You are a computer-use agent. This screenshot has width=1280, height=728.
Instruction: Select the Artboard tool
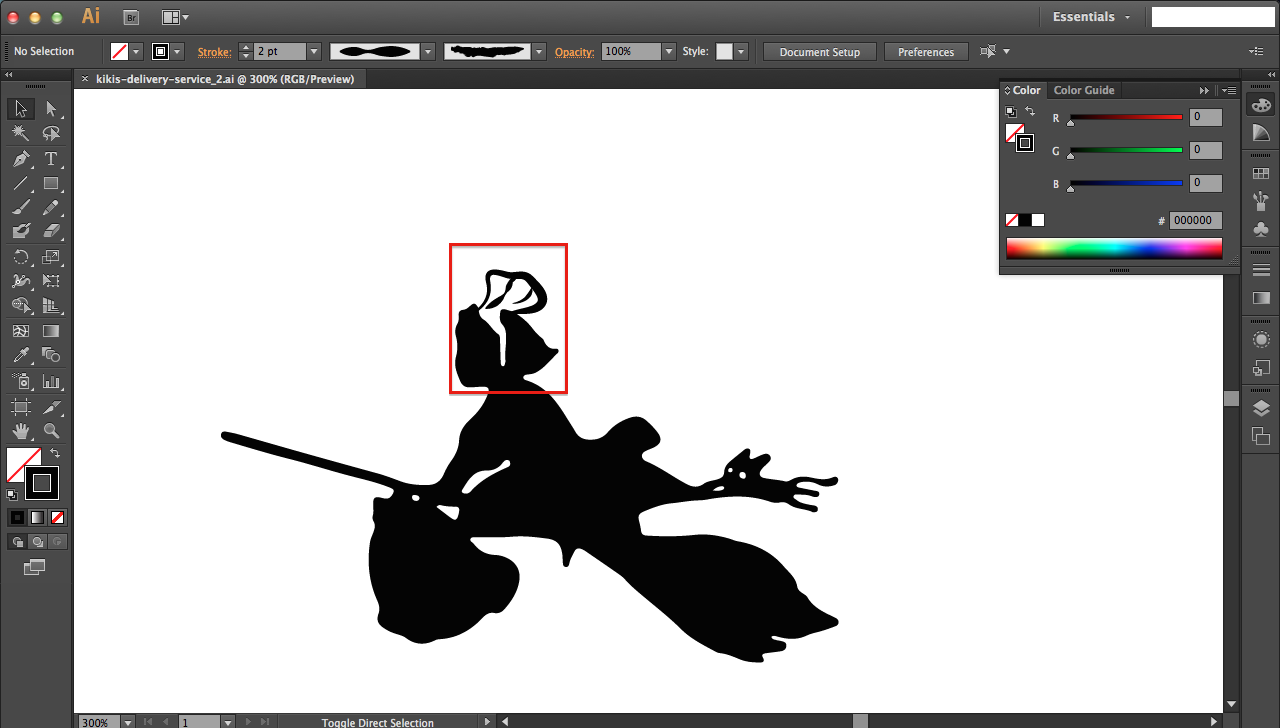point(21,407)
